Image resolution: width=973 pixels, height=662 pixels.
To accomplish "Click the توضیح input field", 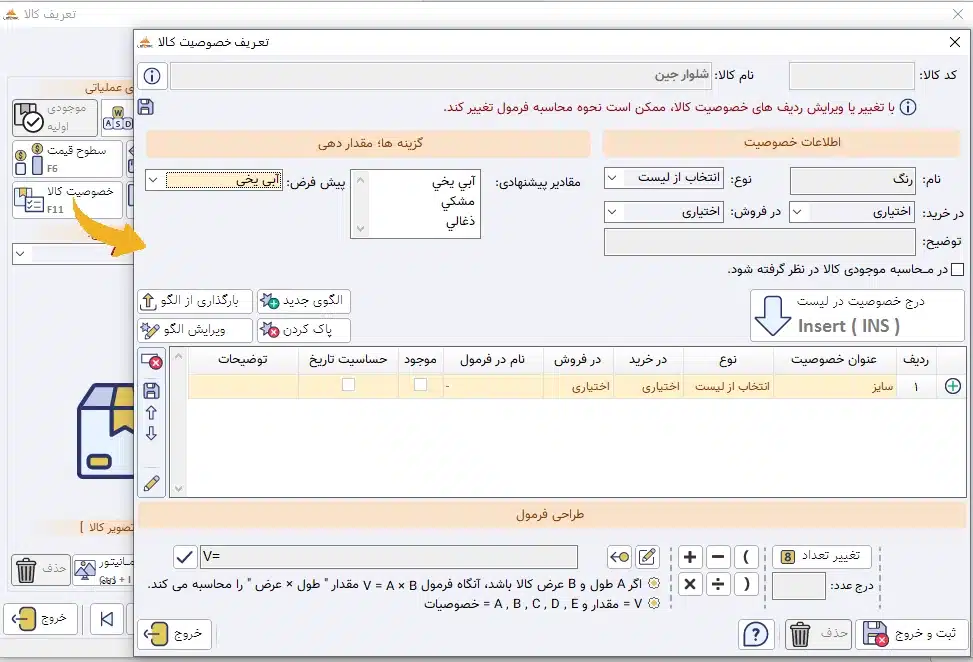I will tap(760, 242).
